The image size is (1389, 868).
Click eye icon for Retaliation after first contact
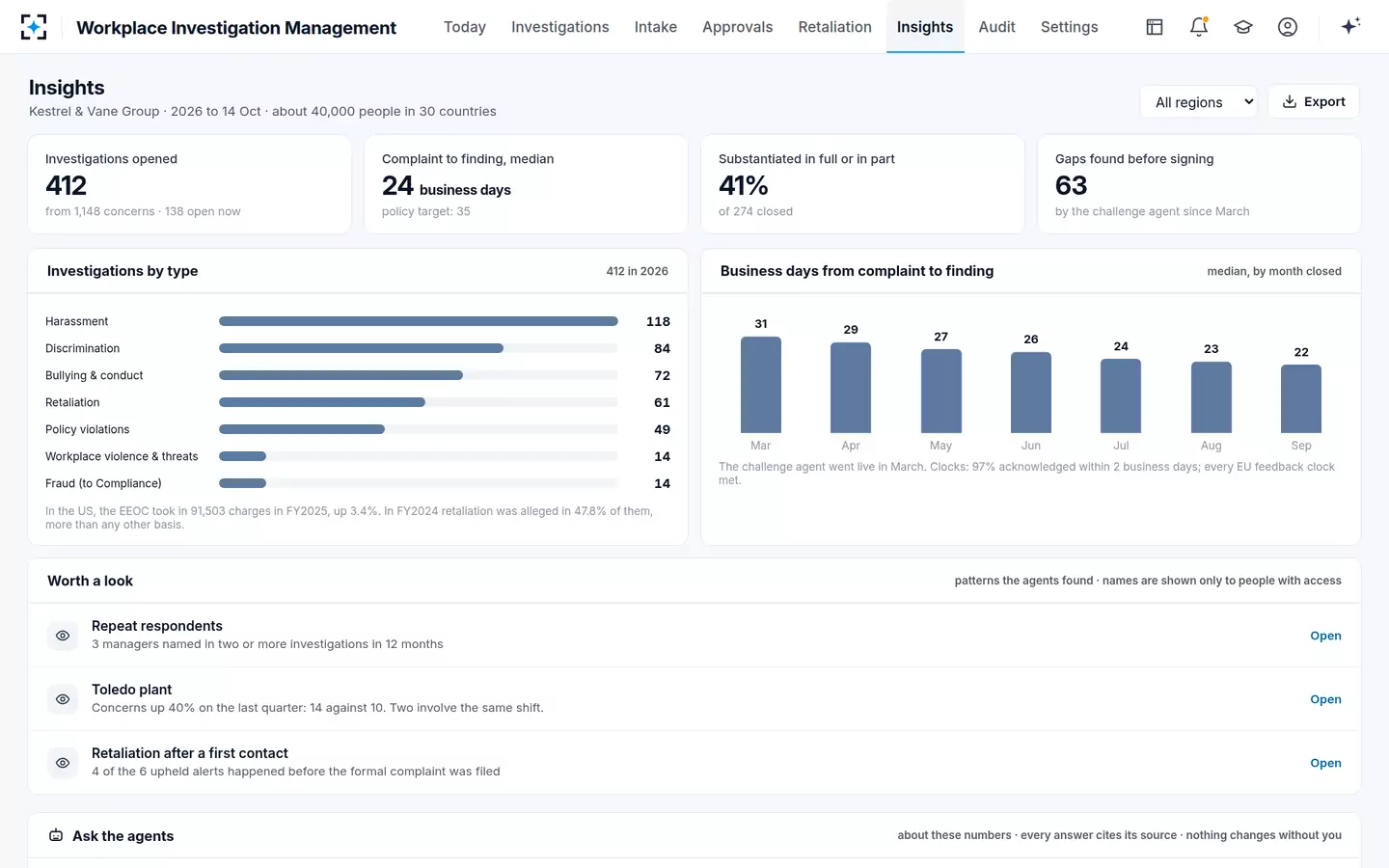tap(63, 763)
